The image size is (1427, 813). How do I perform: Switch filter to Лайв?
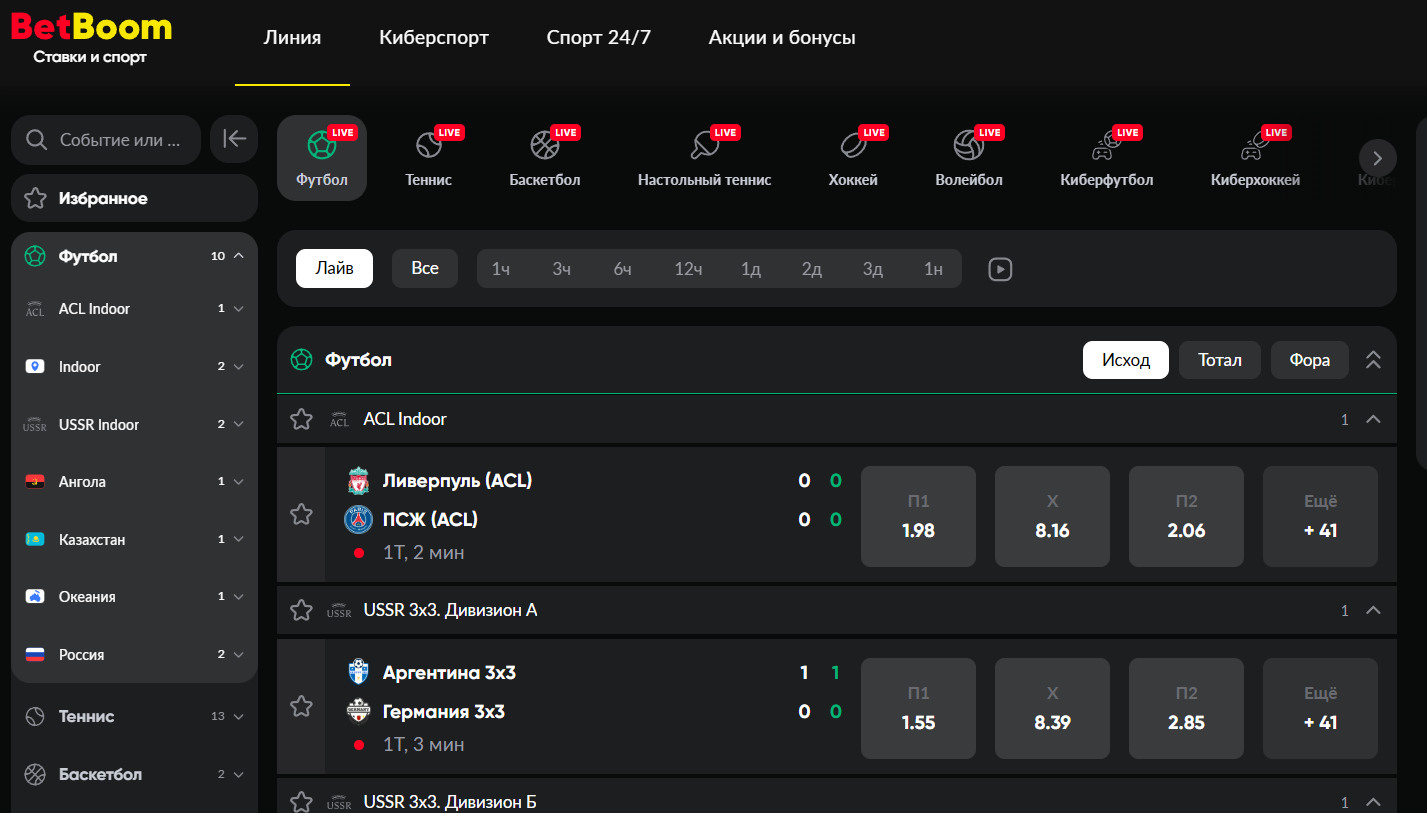point(334,269)
